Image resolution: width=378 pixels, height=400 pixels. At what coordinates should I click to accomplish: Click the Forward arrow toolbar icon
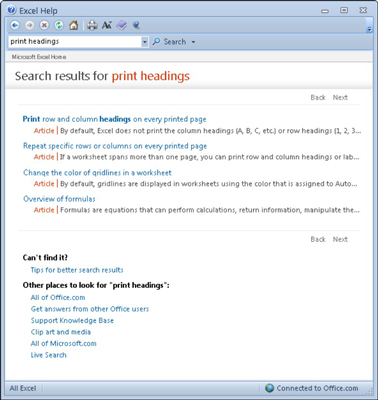(30, 25)
